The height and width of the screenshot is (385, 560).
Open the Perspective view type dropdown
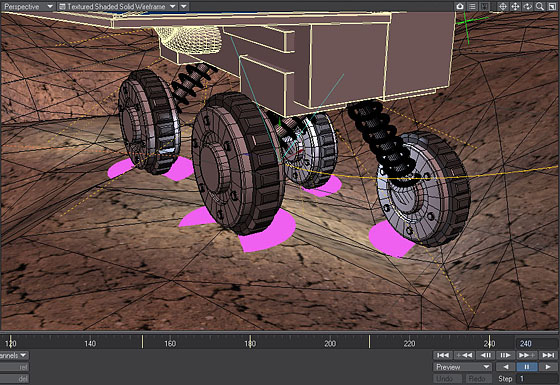click(x=28, y=6)
